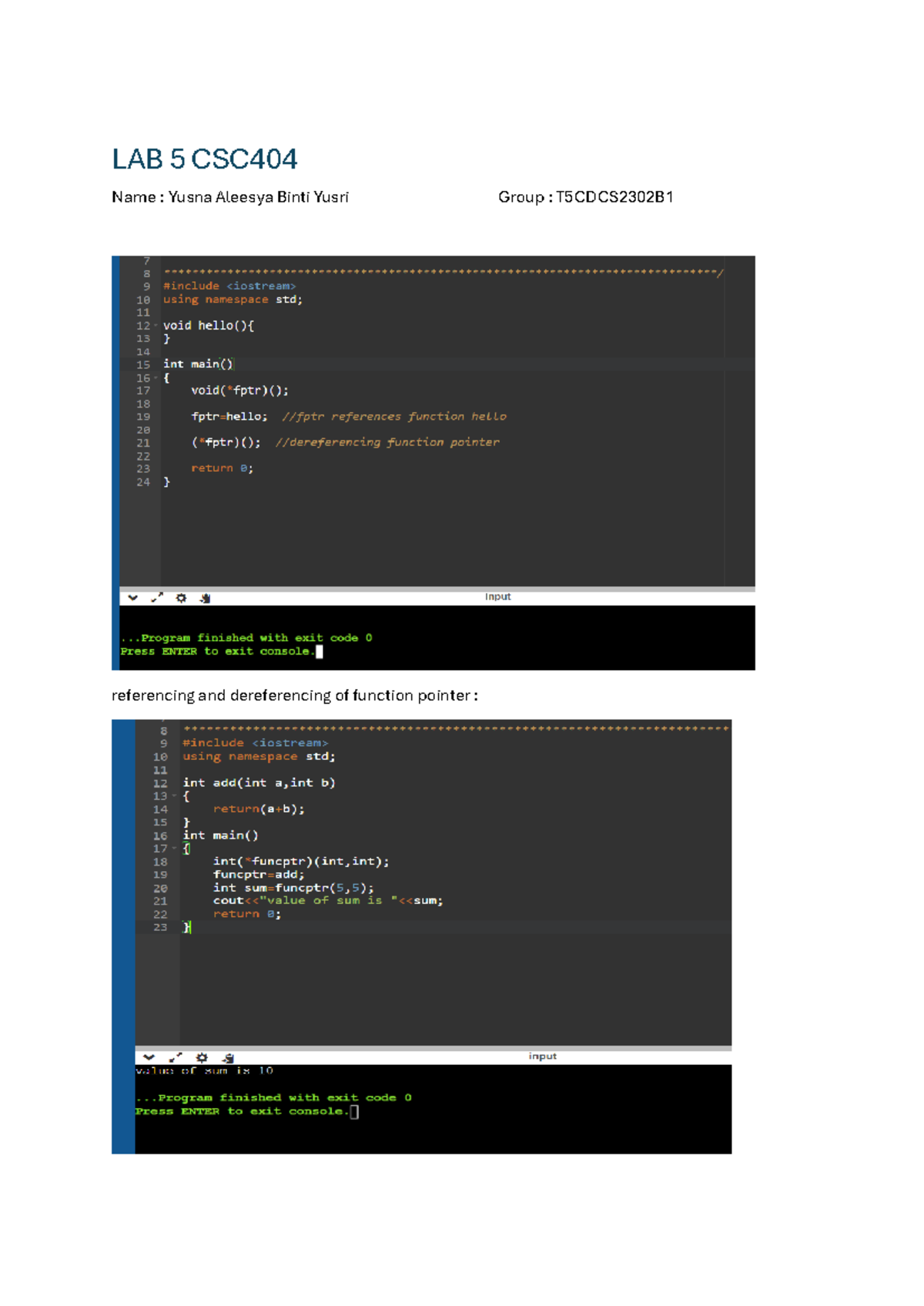
Task: Click '#include <iostream>' in second editor
Action: (256, 743)
